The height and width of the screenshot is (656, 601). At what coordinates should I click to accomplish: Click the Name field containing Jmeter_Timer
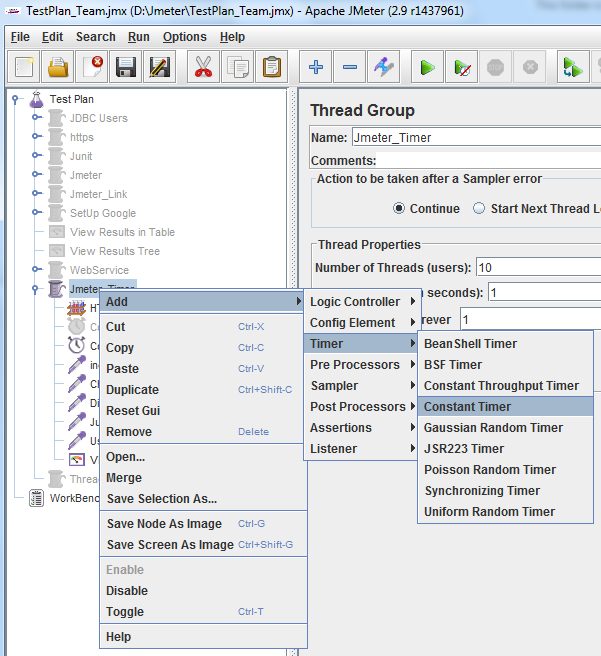[476, 137]
